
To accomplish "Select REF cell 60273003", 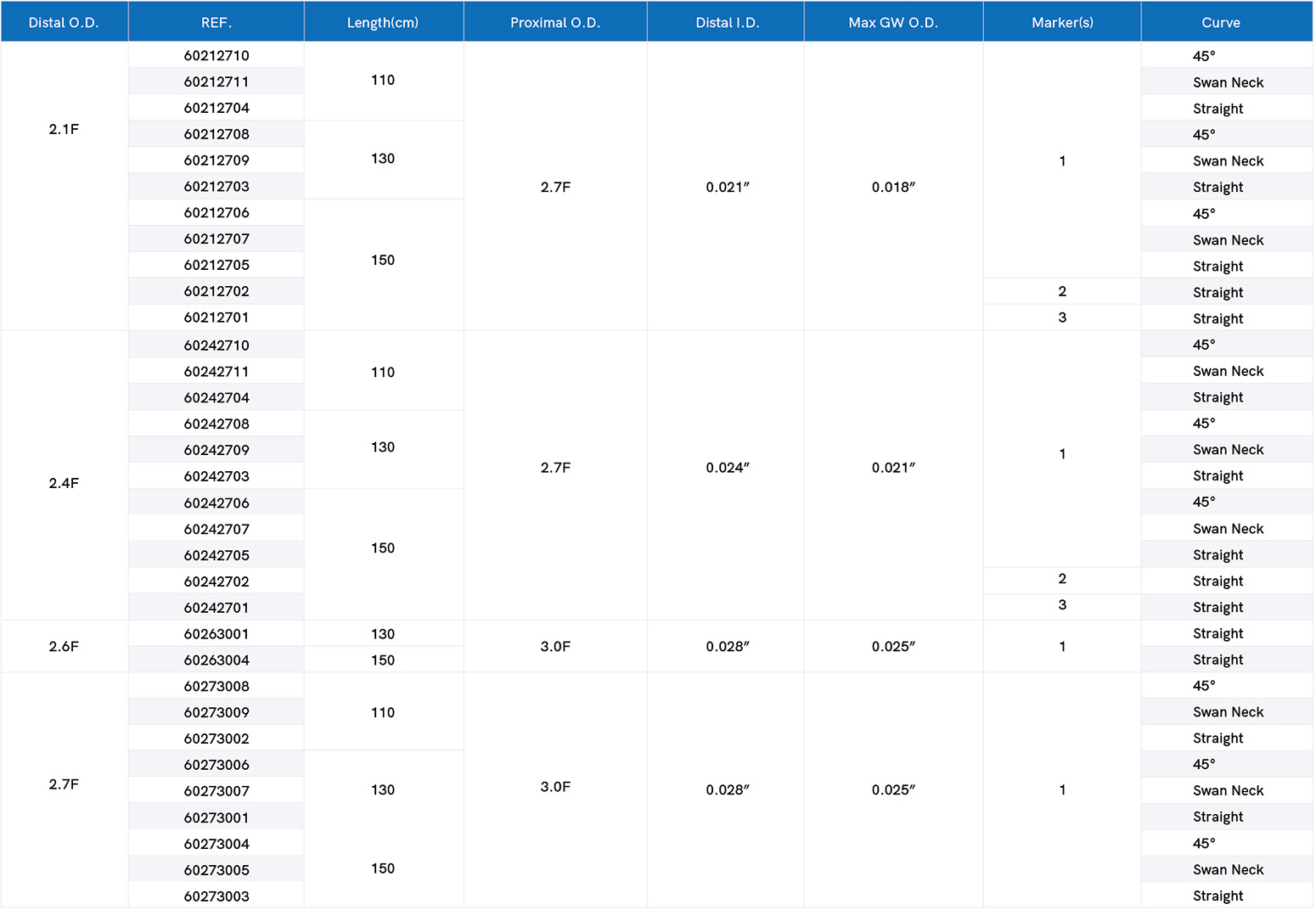I will pos(217,897).
